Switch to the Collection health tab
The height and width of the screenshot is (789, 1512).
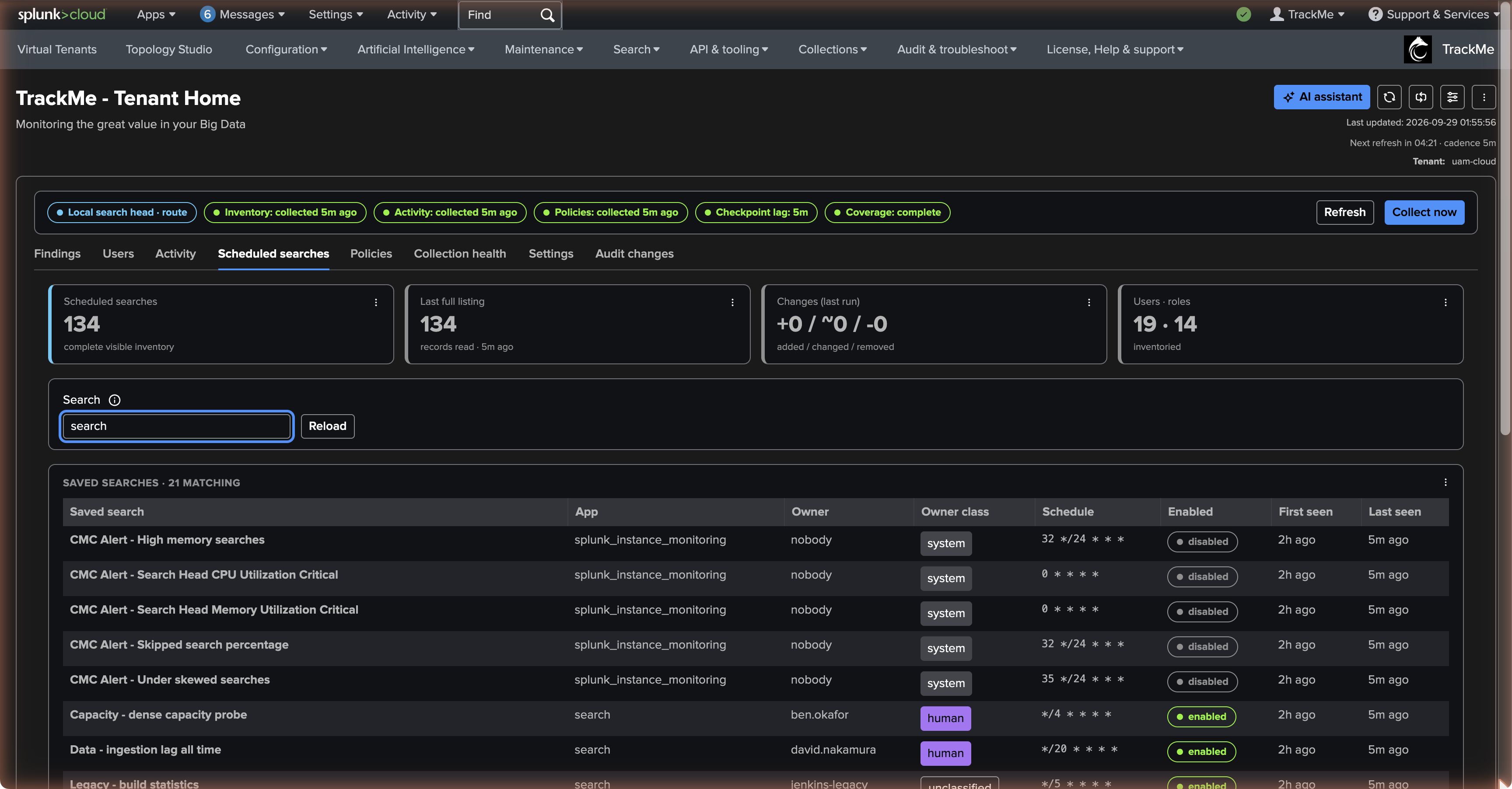click(459, 253)
